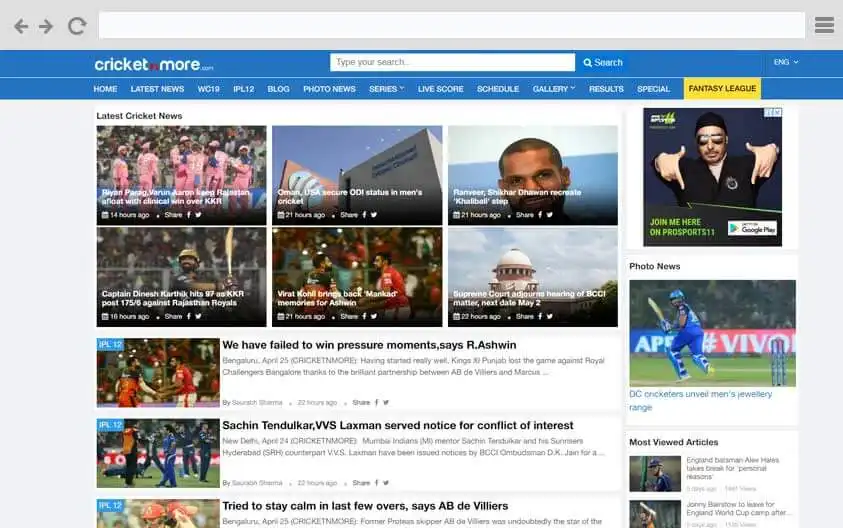The width and height of the screenshot is (843, 528).
Task: Share the Oman, USA ODI story on Twitter
Action: tap(373, 215)
